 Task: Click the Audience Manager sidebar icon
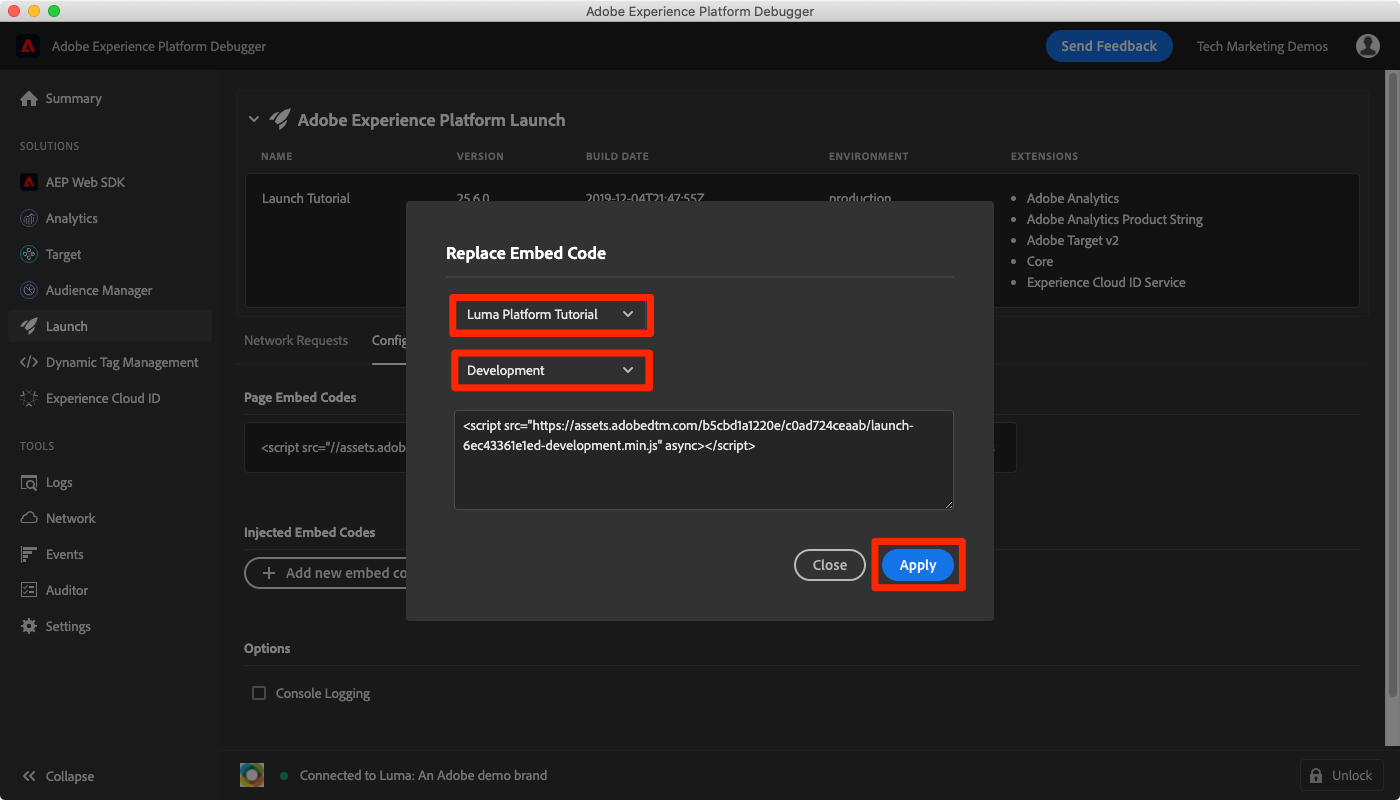click(29, 290)
